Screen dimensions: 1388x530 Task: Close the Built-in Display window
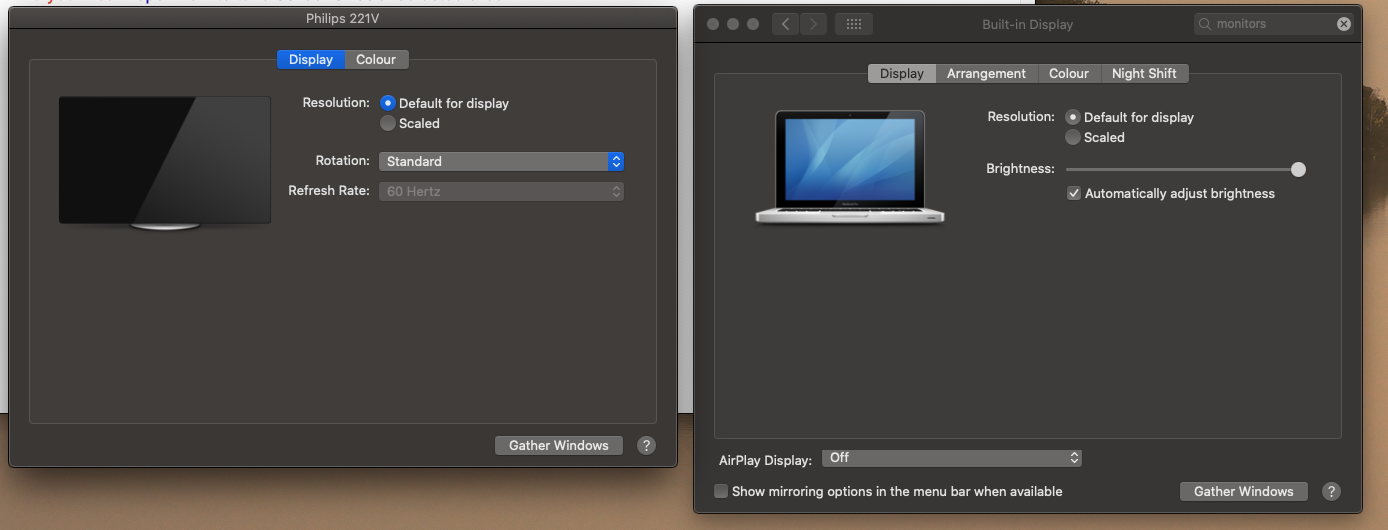click(x=714, y=24)
